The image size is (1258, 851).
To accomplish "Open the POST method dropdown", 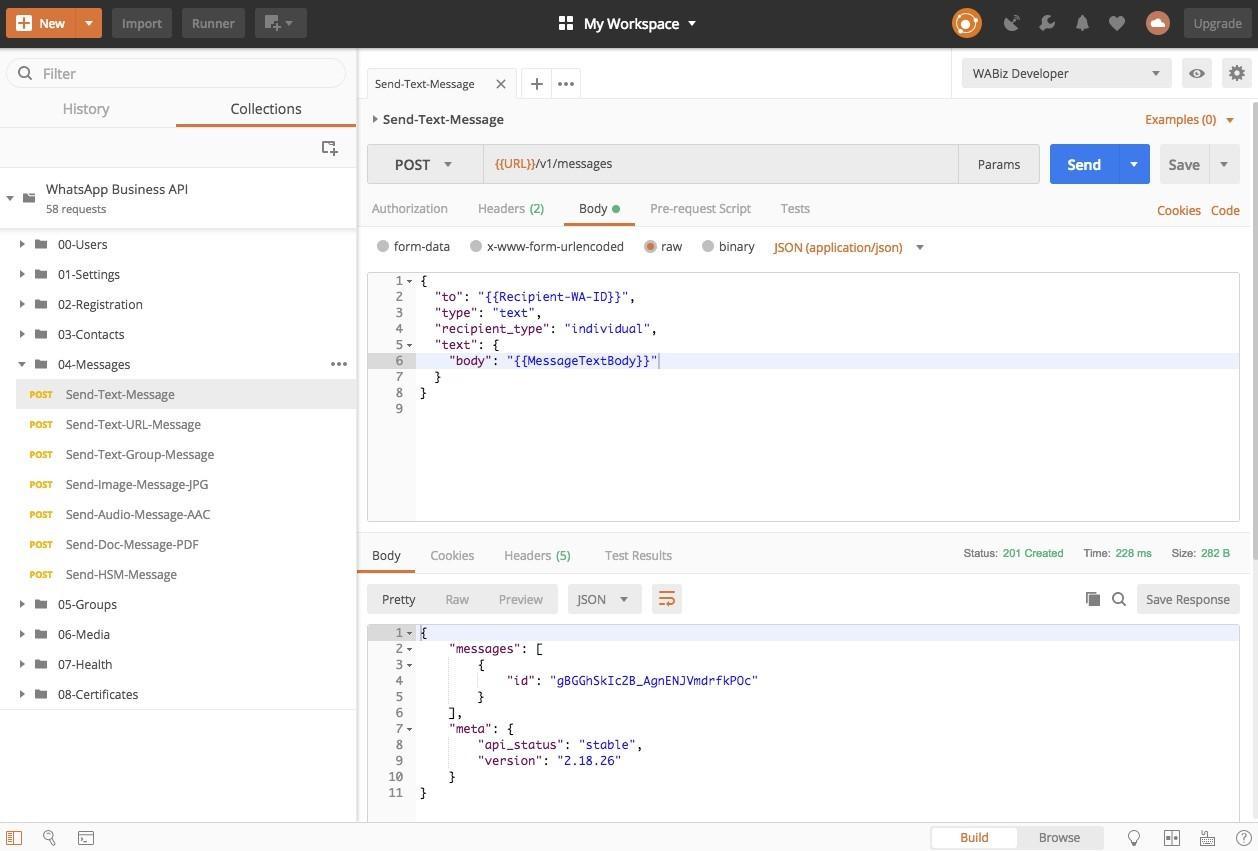I will tap(424, 164).
